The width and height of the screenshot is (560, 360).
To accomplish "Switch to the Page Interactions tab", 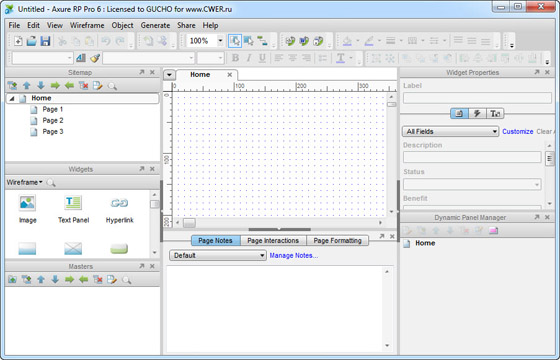I will (273, 241).
